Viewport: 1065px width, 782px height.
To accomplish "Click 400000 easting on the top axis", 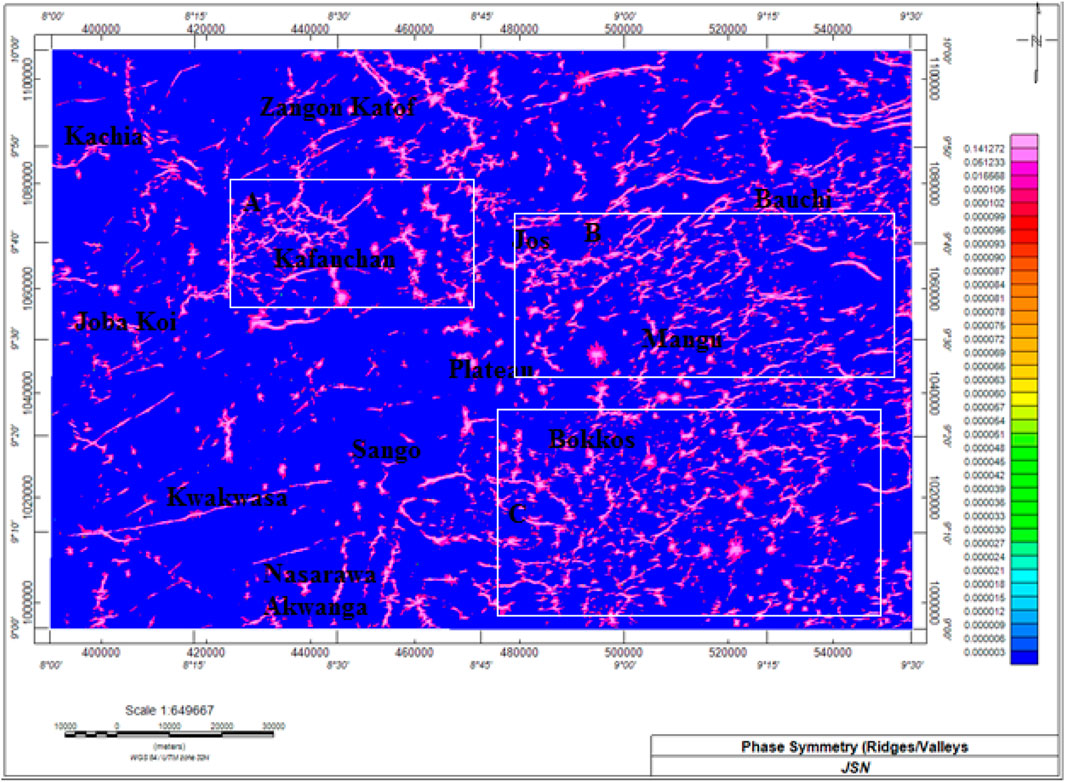I will 101,29.
